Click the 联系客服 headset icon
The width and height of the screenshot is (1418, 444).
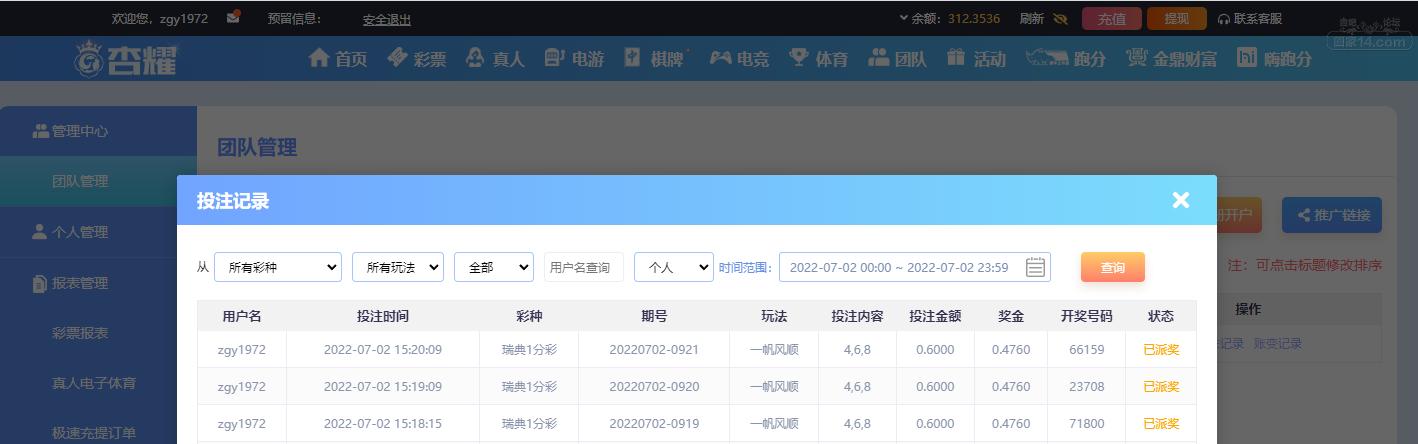point(1224,19)
